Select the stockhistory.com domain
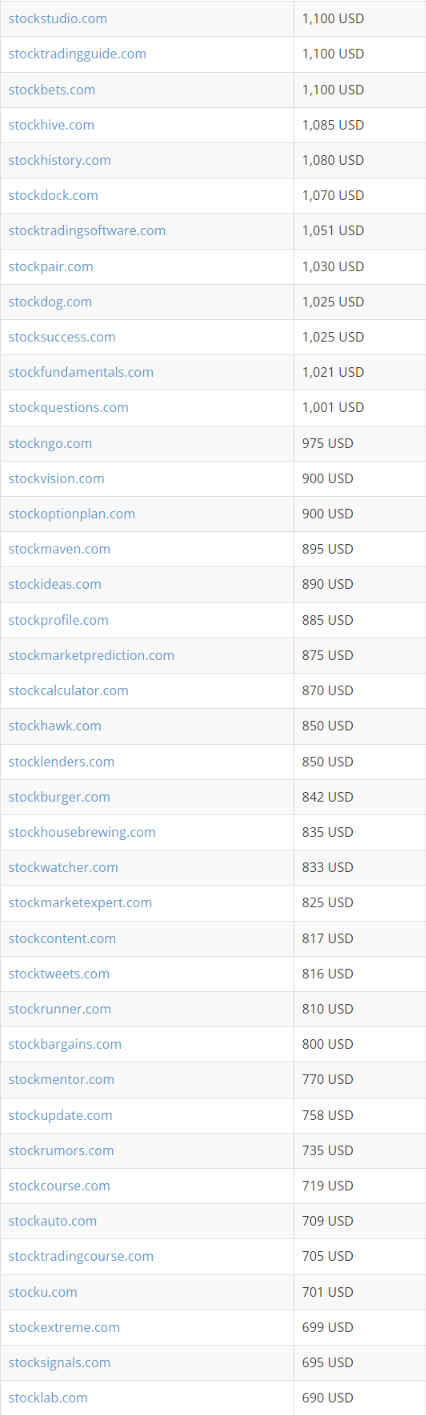Screen dimensions: 426x1415 60,160
